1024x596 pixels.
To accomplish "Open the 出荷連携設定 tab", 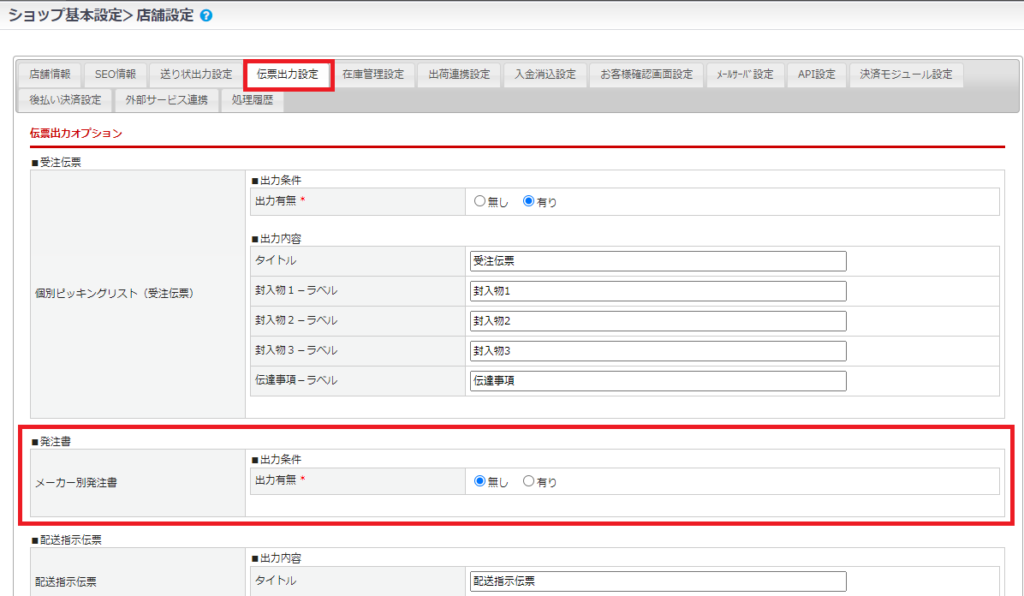I will coord(459,75).
